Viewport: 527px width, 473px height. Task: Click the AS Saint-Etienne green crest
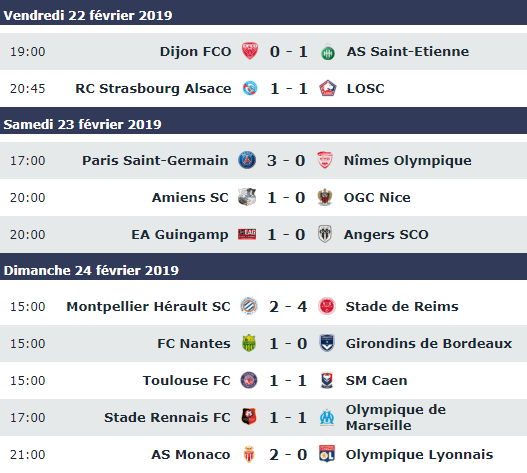pyautogui.click(x=328, y=52)
